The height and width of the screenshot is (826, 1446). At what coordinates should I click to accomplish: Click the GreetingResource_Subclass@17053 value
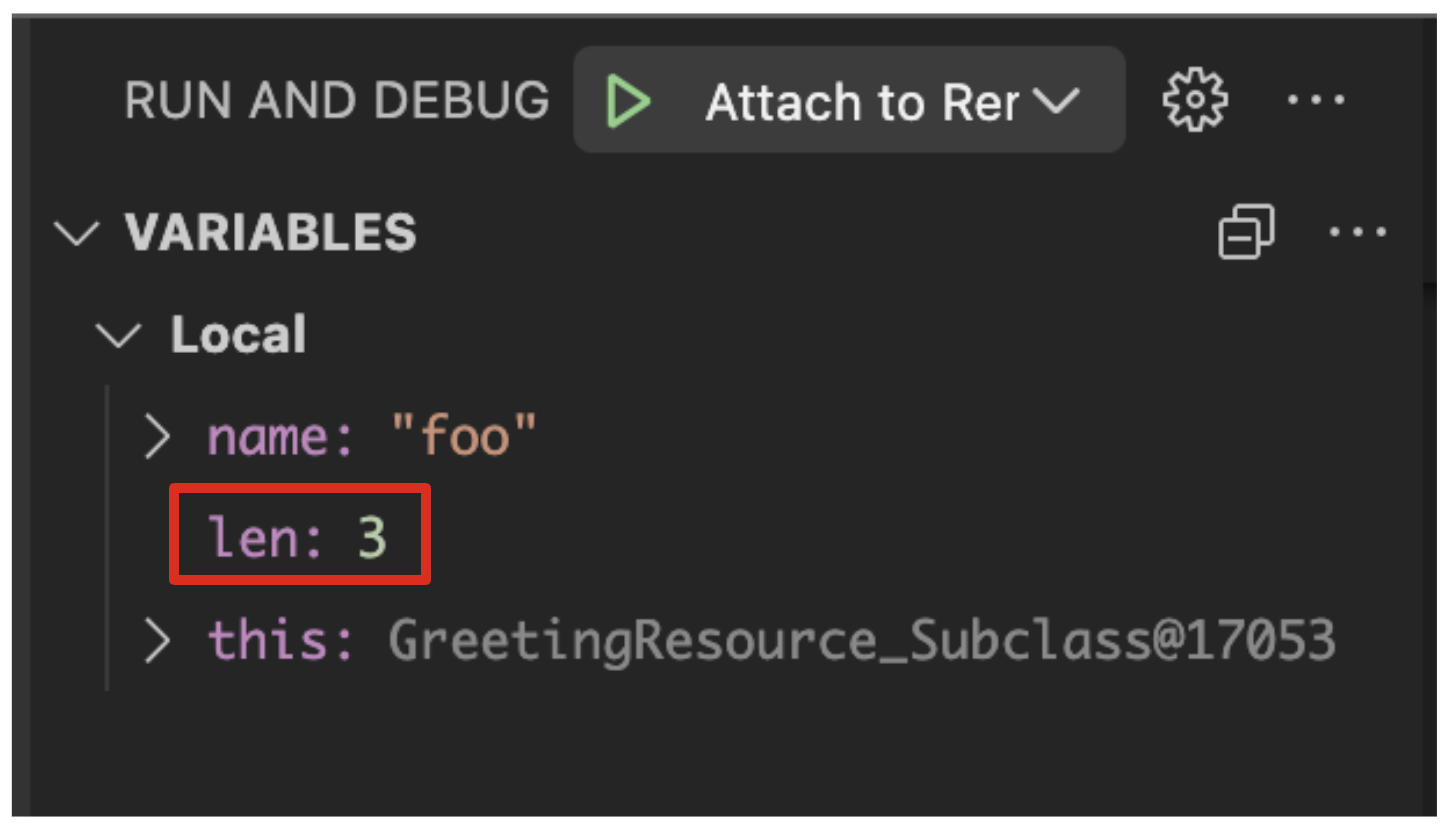(861, 641)
